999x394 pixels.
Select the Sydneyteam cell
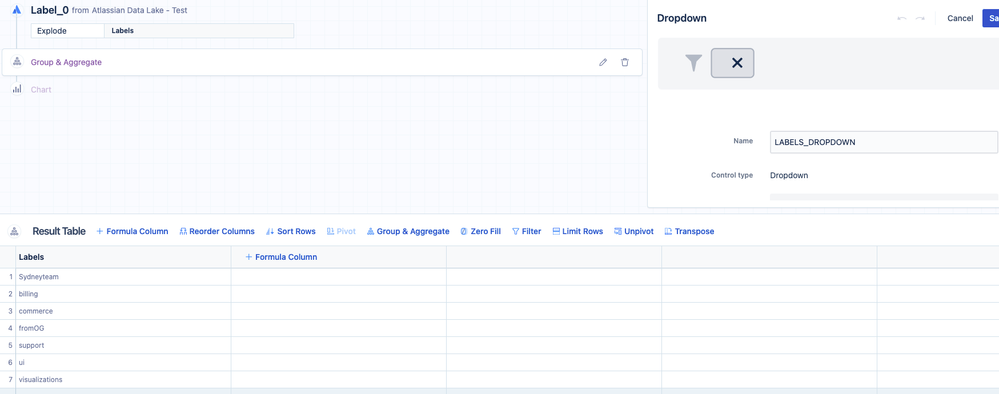(123, 277)
